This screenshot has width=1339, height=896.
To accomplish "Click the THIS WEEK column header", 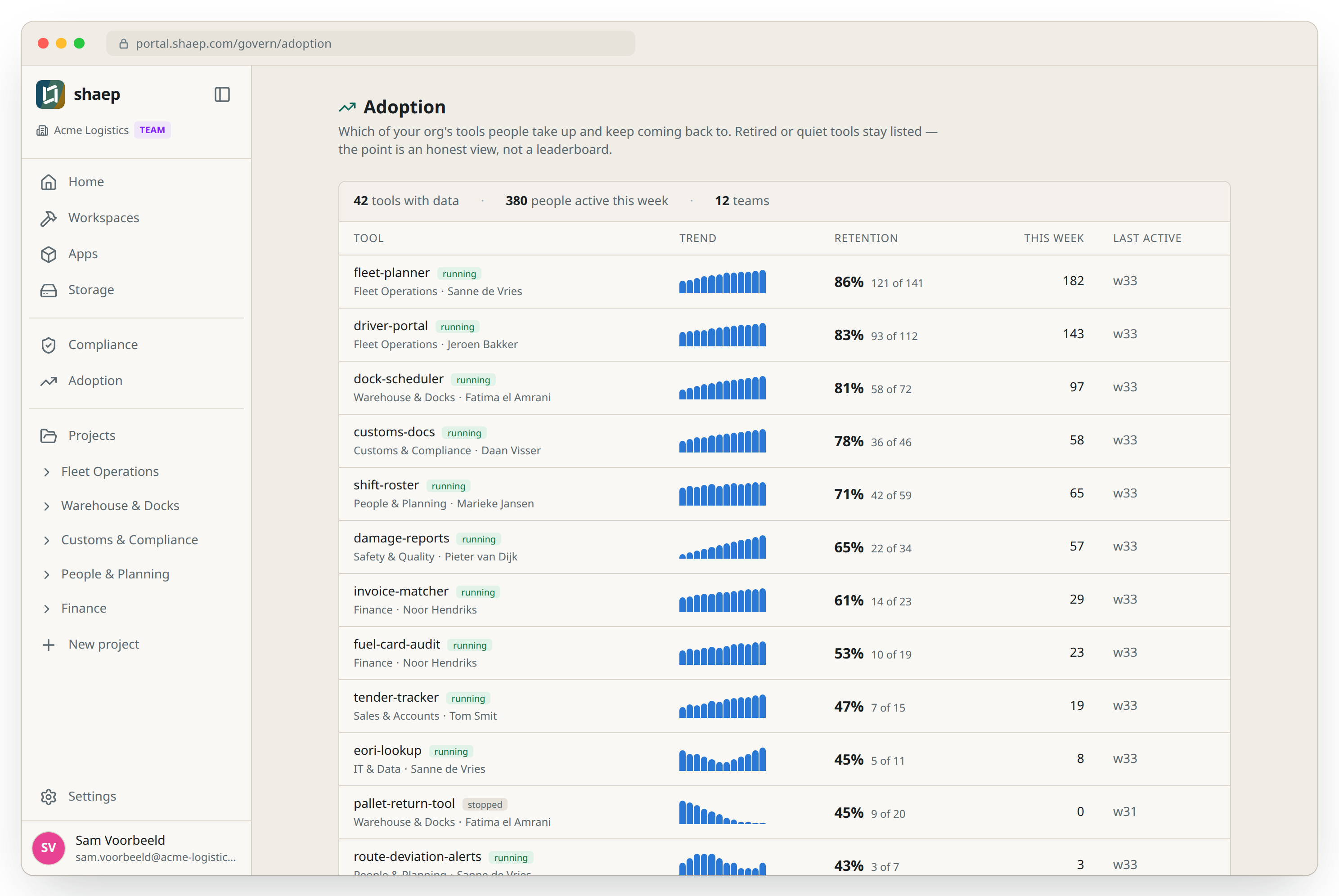I will pyautogui.click(x=1054, y=238).
